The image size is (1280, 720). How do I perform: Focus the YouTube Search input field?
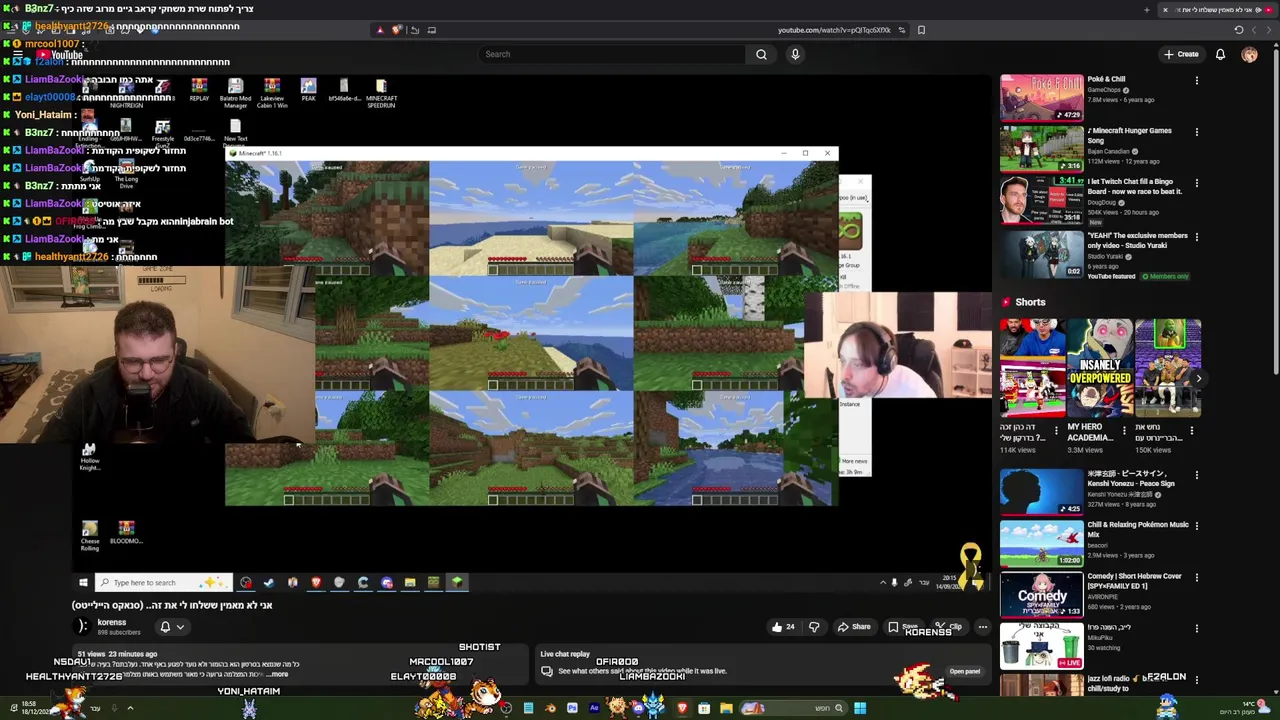[612, 54]
